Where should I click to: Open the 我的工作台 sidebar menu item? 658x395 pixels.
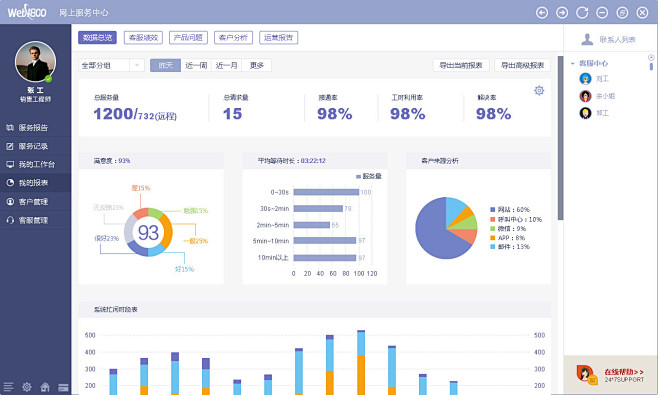click(35, 164)
